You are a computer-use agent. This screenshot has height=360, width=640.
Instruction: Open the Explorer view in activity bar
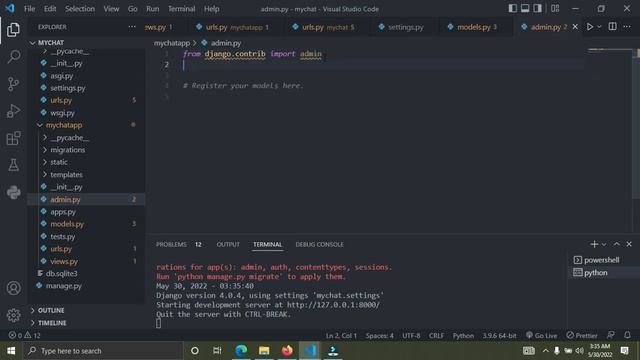(x=13, y=30)
